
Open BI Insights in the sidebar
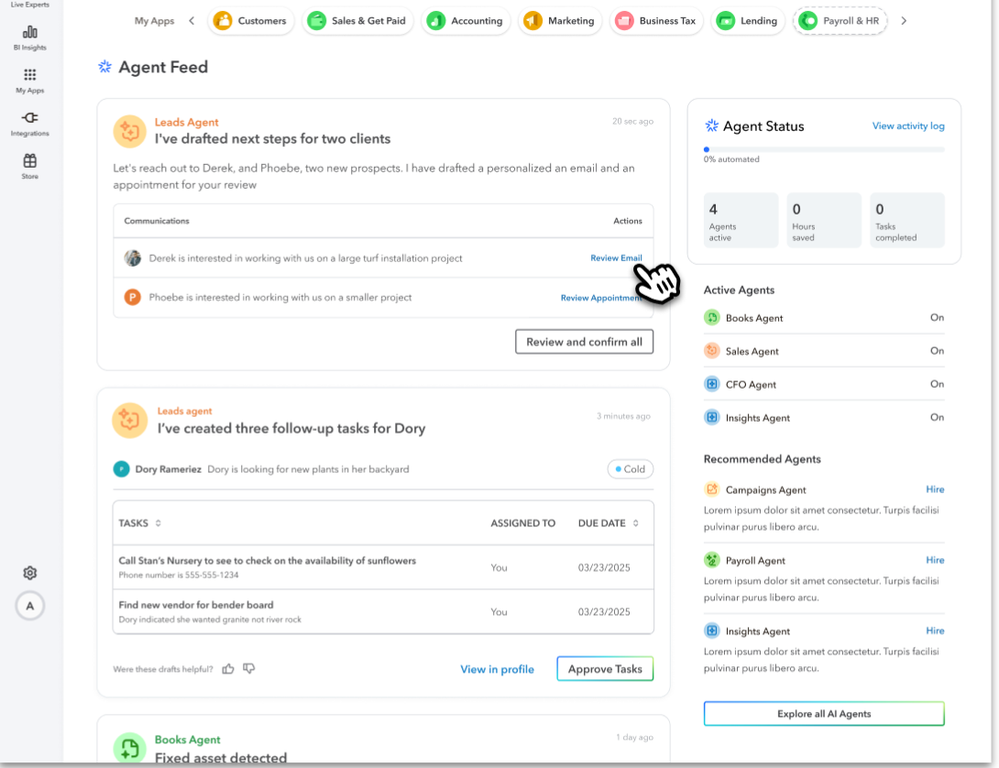point(30,38)
